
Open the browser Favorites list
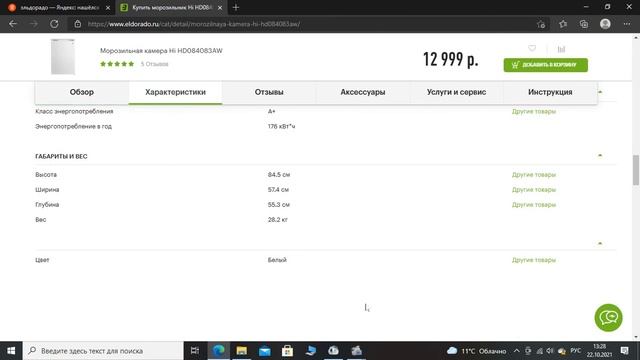563,24
